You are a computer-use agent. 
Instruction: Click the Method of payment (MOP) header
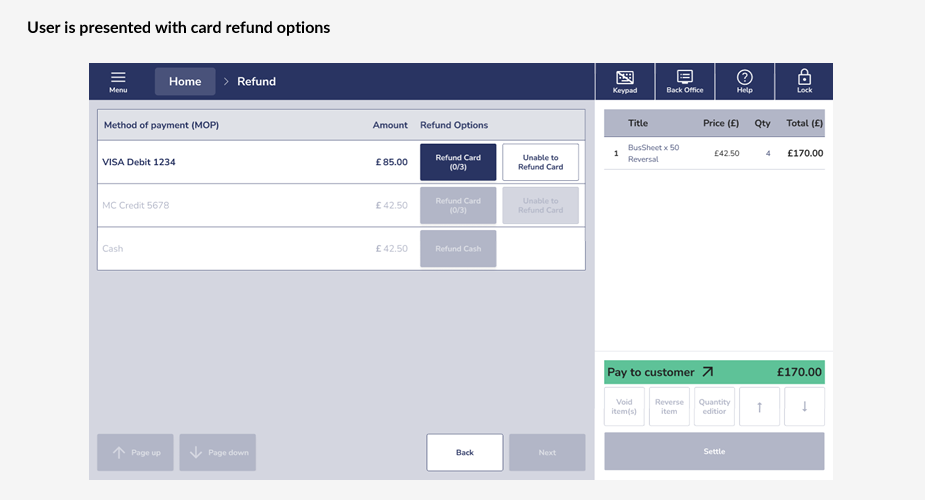(x=161, y=125)
